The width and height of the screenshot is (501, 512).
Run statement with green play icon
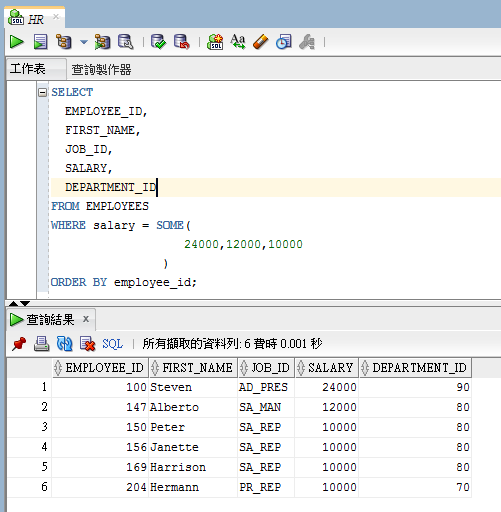17,42
